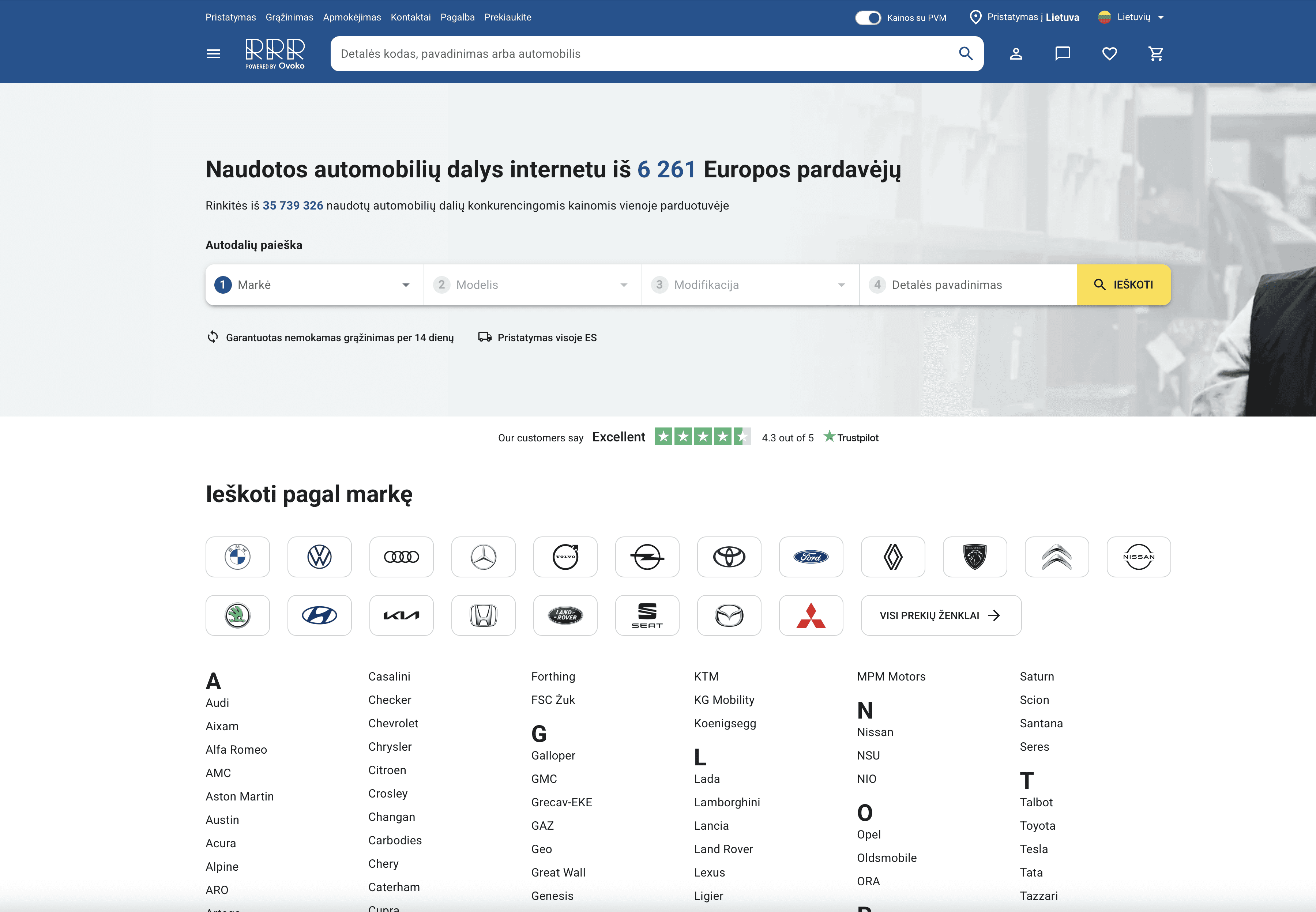Select the BMW brand logo

(238, 557)
